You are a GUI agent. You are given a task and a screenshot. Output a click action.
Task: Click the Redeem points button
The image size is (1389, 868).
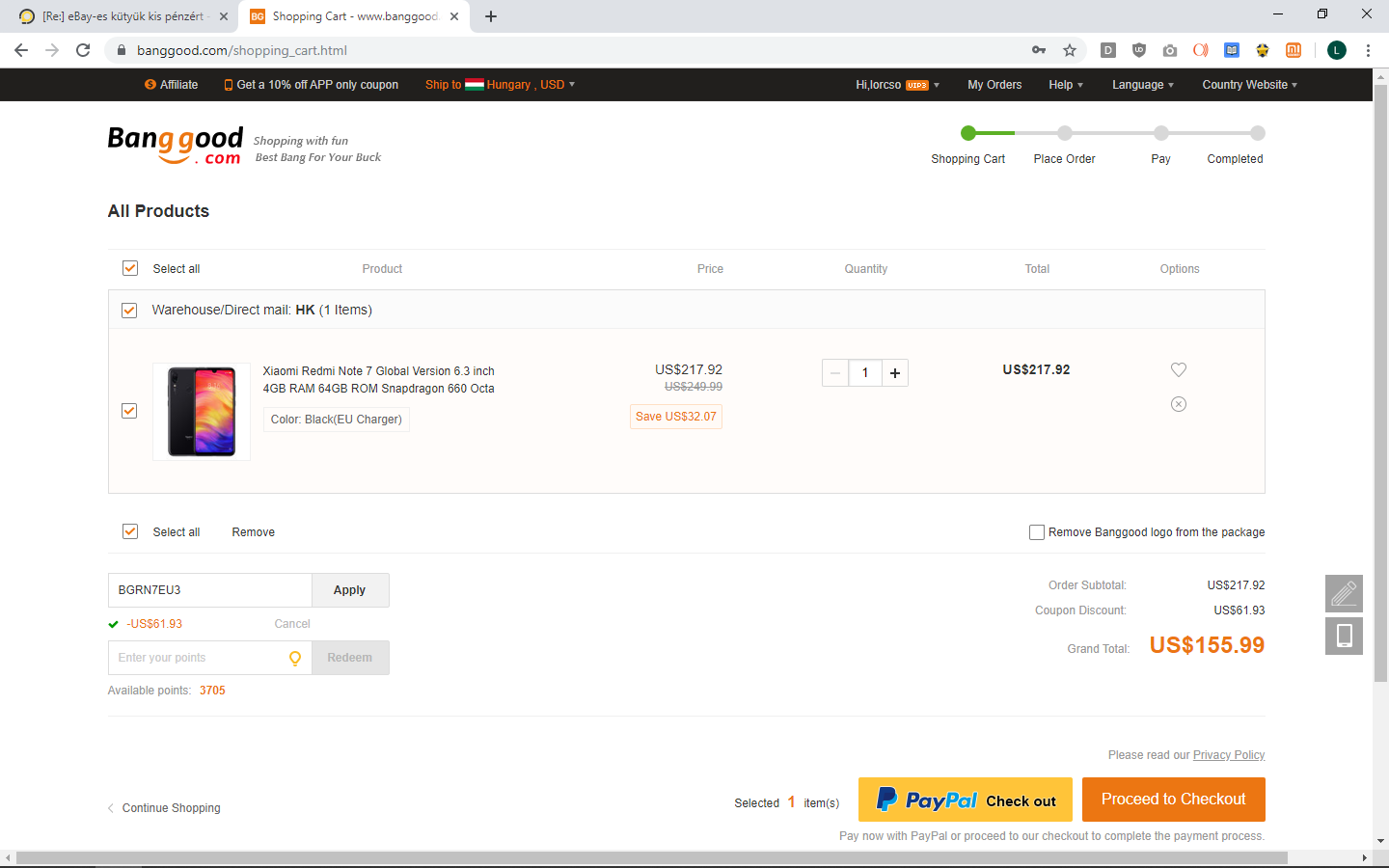click(x=350, y=658)
